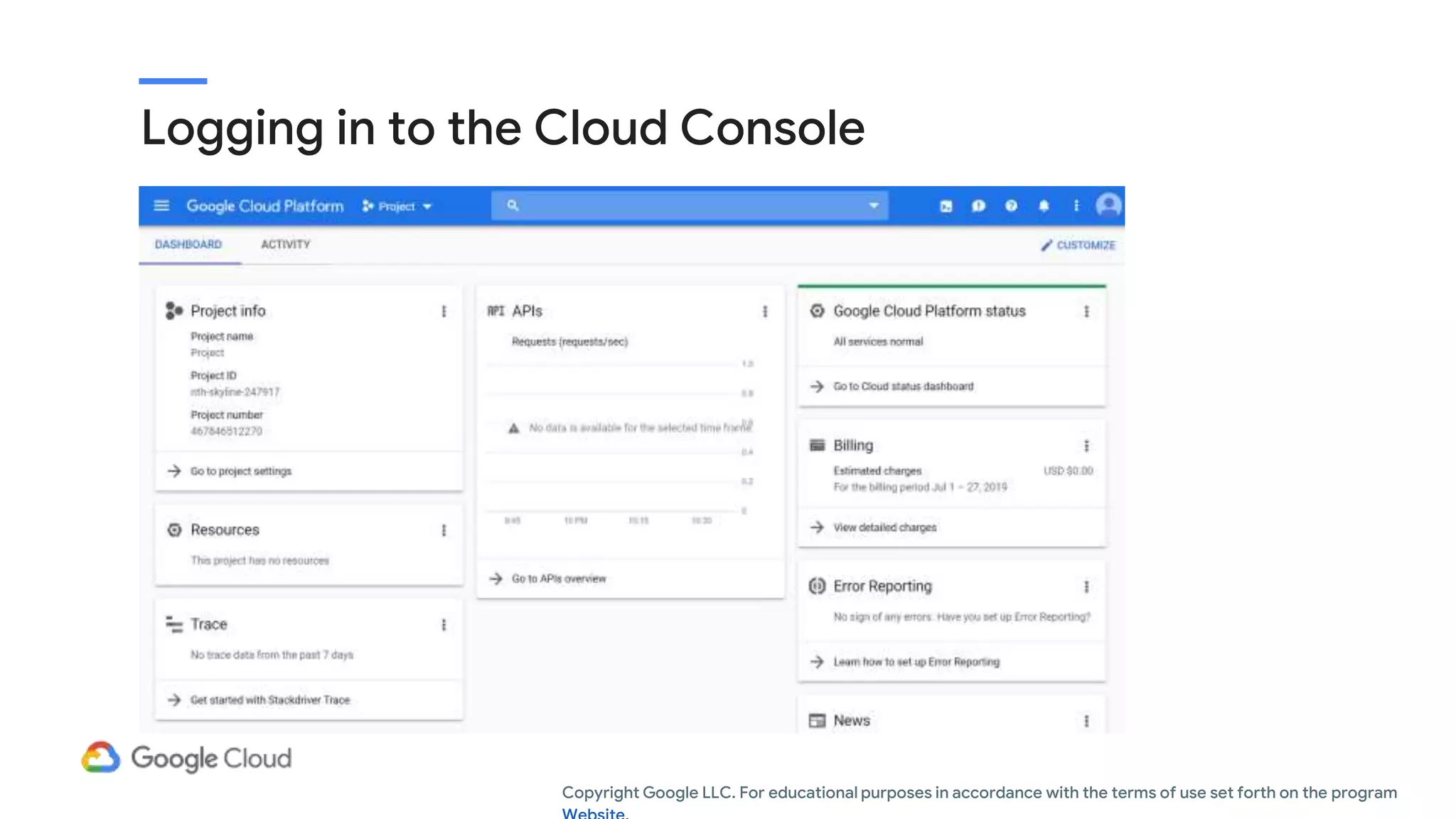Image resolution: width=1456 pixels, height=819 pixels.
Task: Show notifications via the bell icon
Action: pos(1044,205)
